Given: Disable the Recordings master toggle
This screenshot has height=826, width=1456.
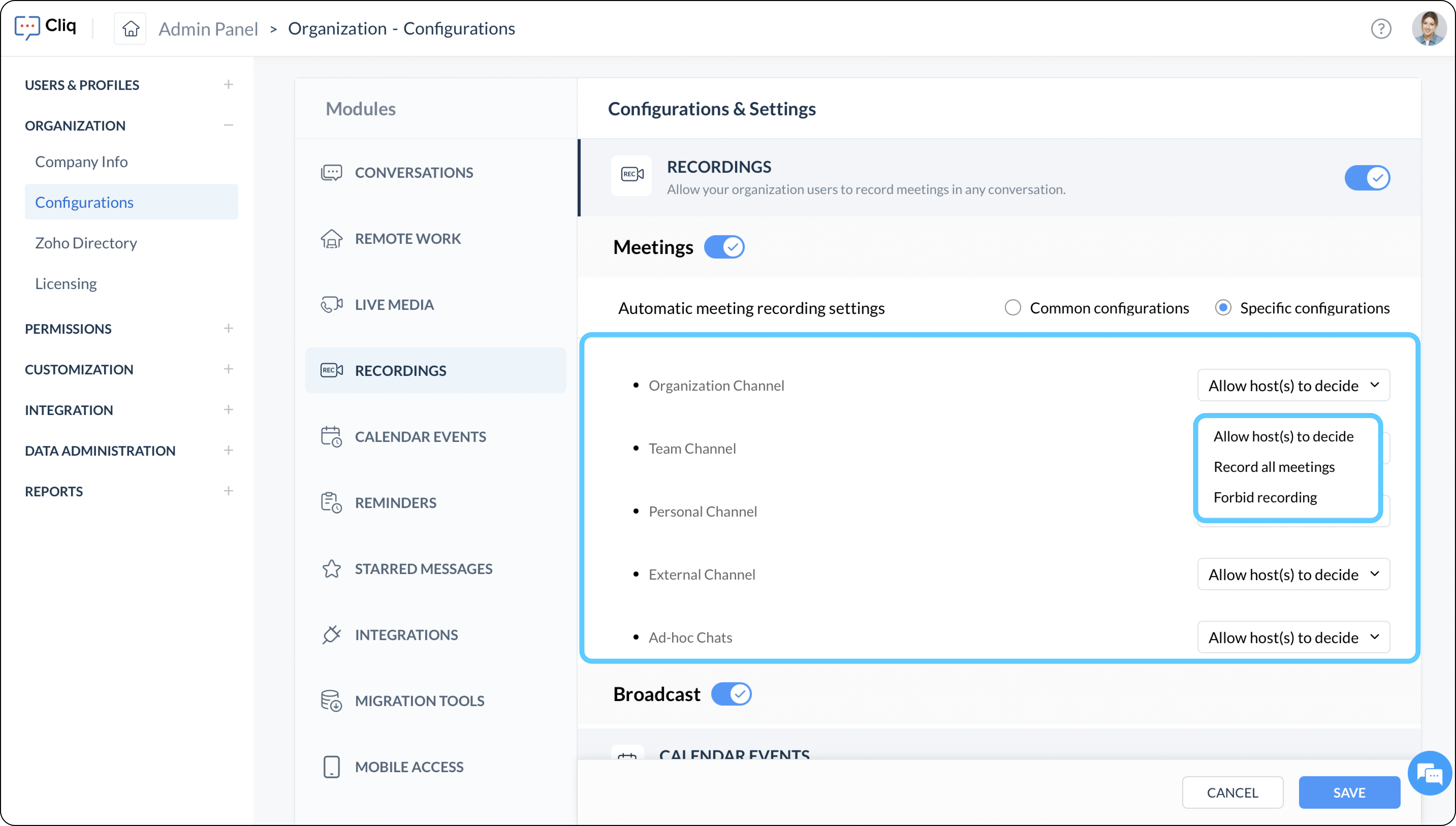Looking at the screenshot, I should click(x=1367, y=178).
